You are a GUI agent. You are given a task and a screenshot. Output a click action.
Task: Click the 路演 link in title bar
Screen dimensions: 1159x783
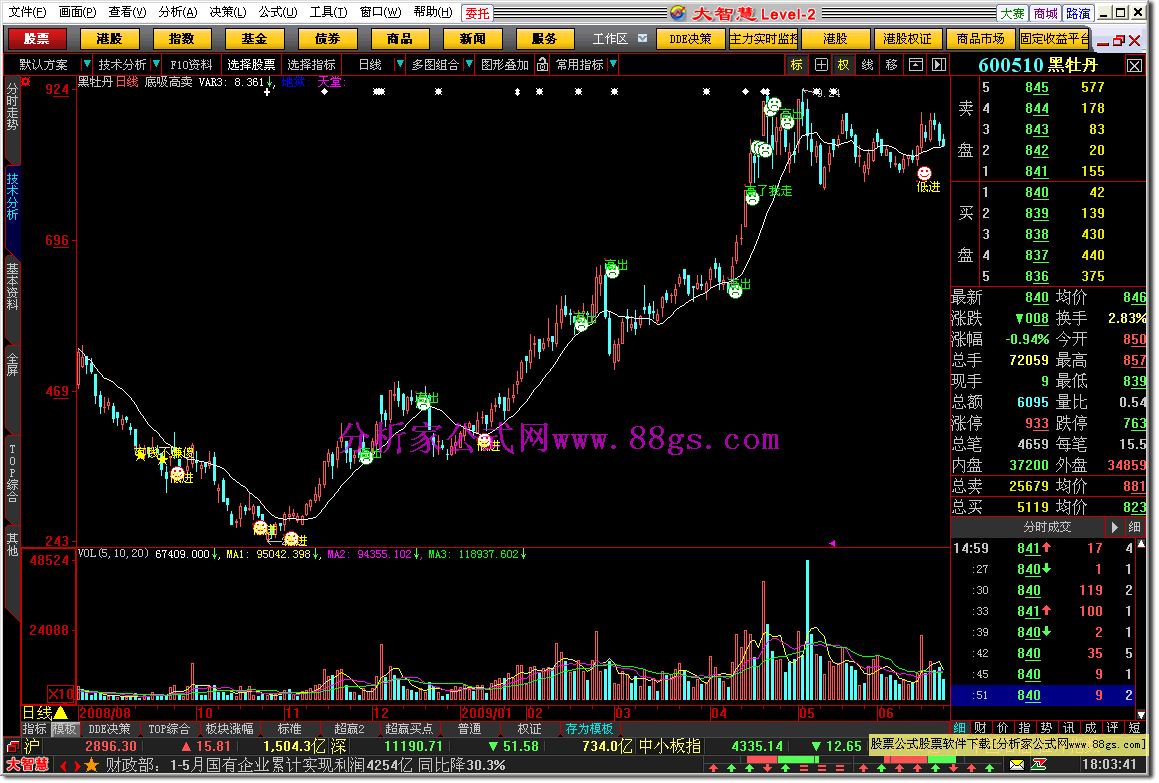point(1078,13)
